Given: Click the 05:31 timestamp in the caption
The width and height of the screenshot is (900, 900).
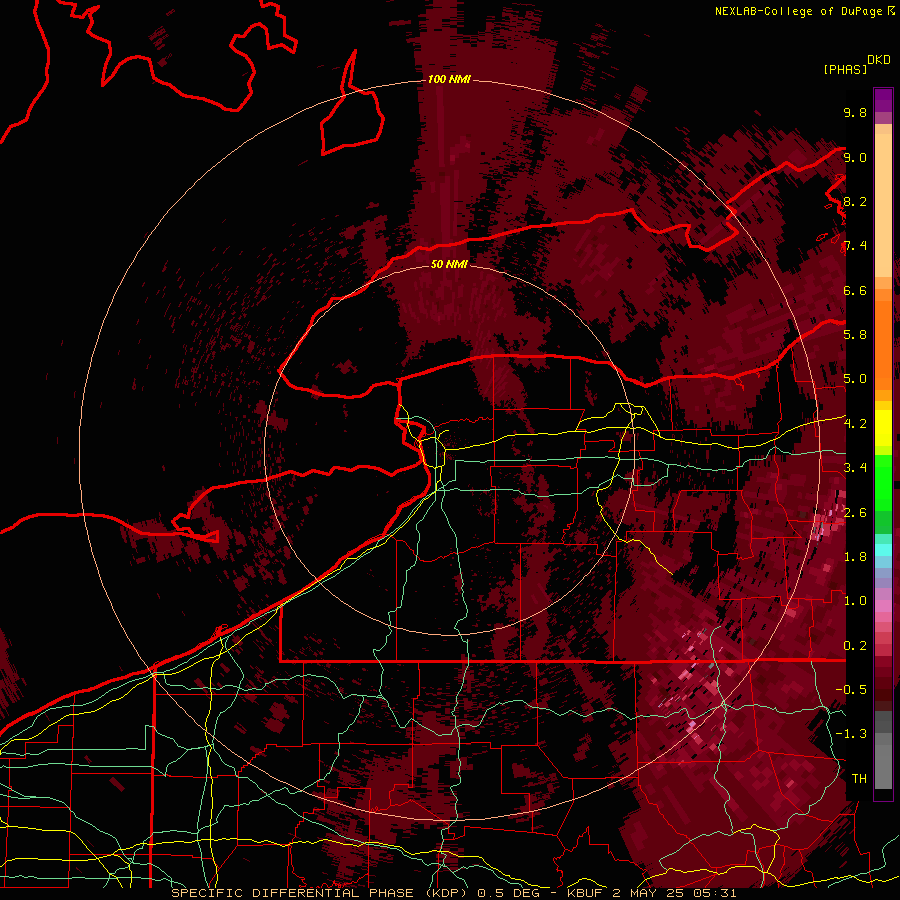Looking at the screenshot, I should (x=716, y=893).
